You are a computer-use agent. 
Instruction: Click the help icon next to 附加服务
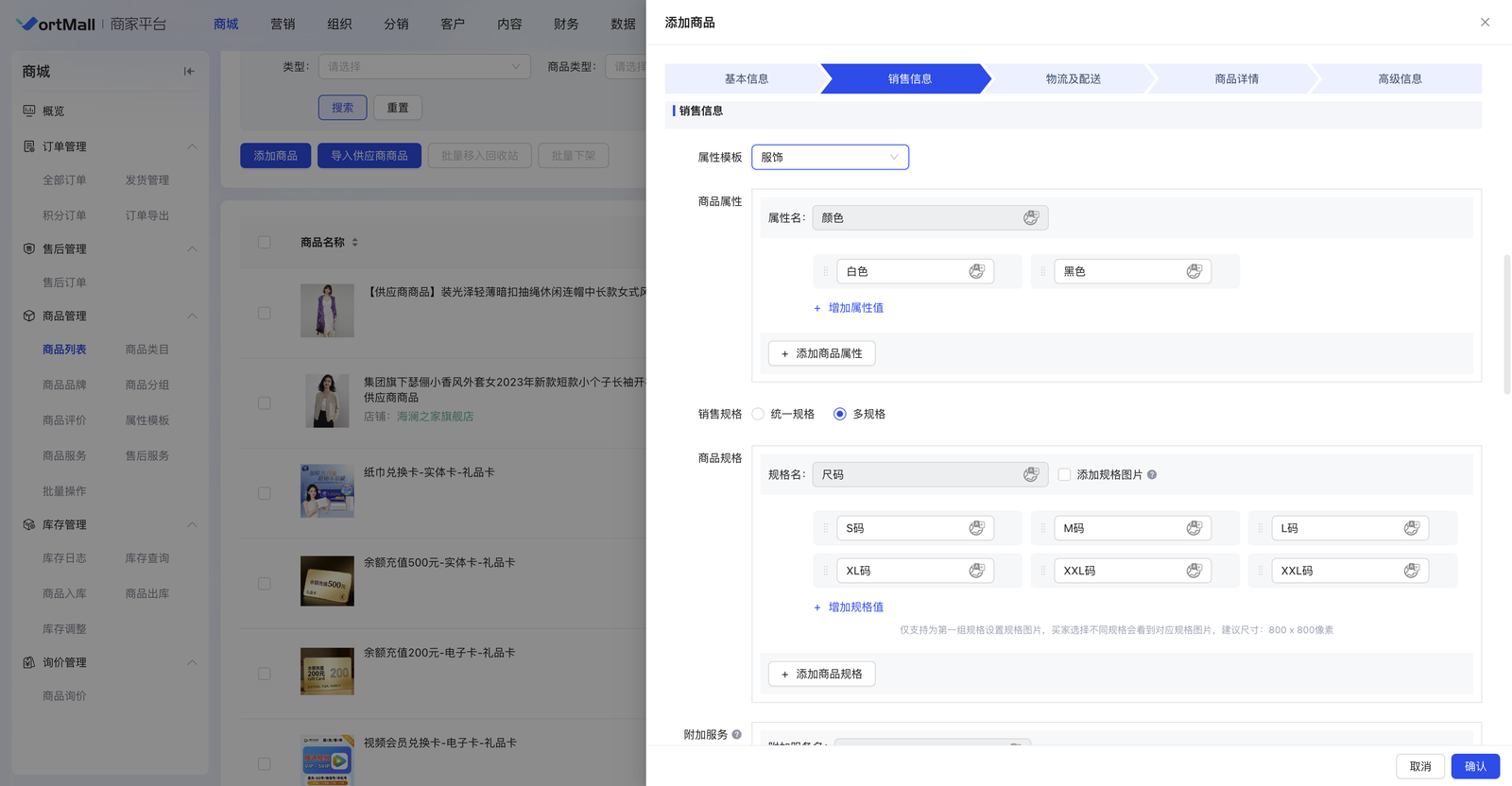click(736, 735)
